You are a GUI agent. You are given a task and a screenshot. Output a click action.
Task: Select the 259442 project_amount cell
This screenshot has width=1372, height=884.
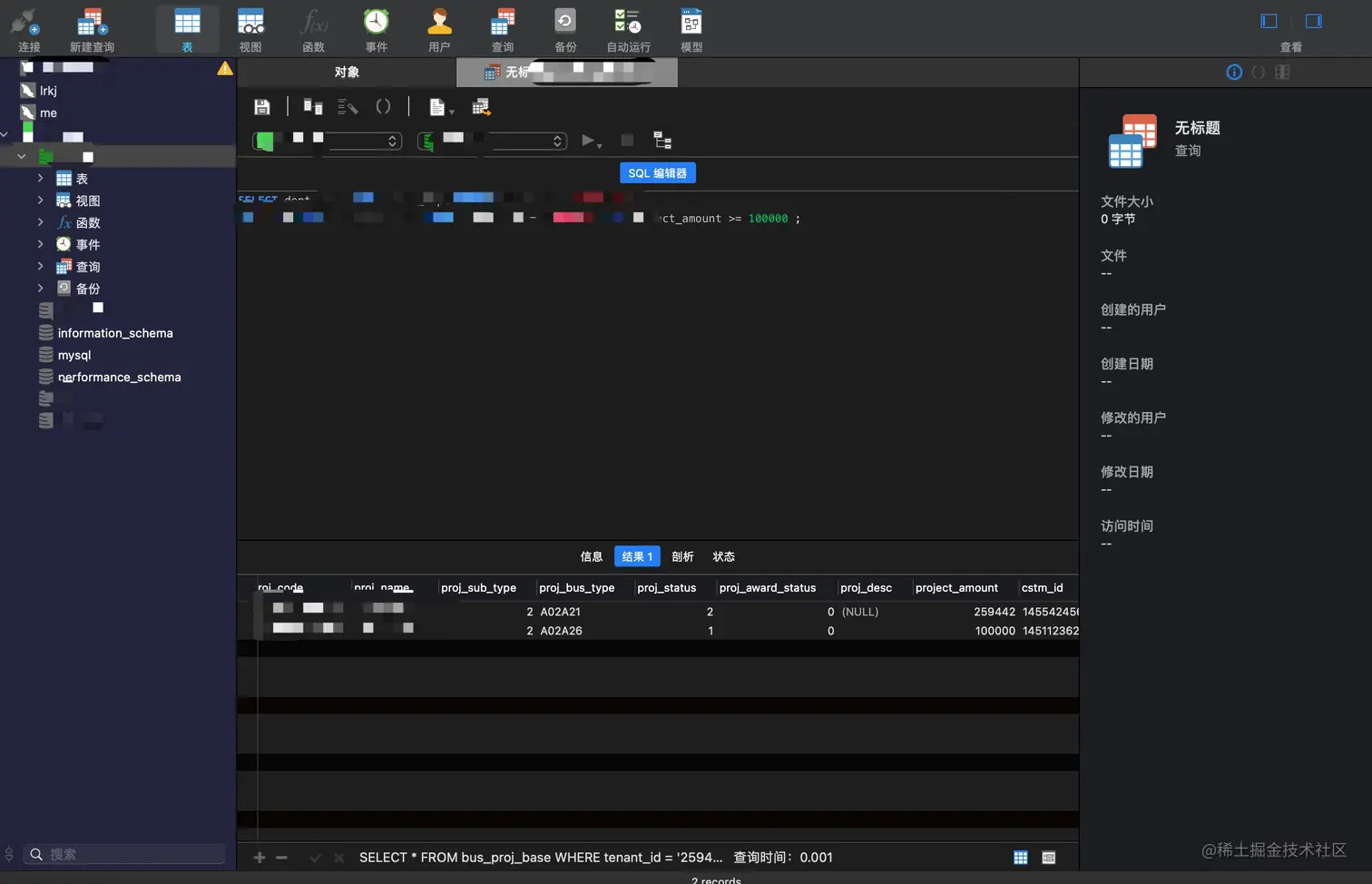pos(995,612)
